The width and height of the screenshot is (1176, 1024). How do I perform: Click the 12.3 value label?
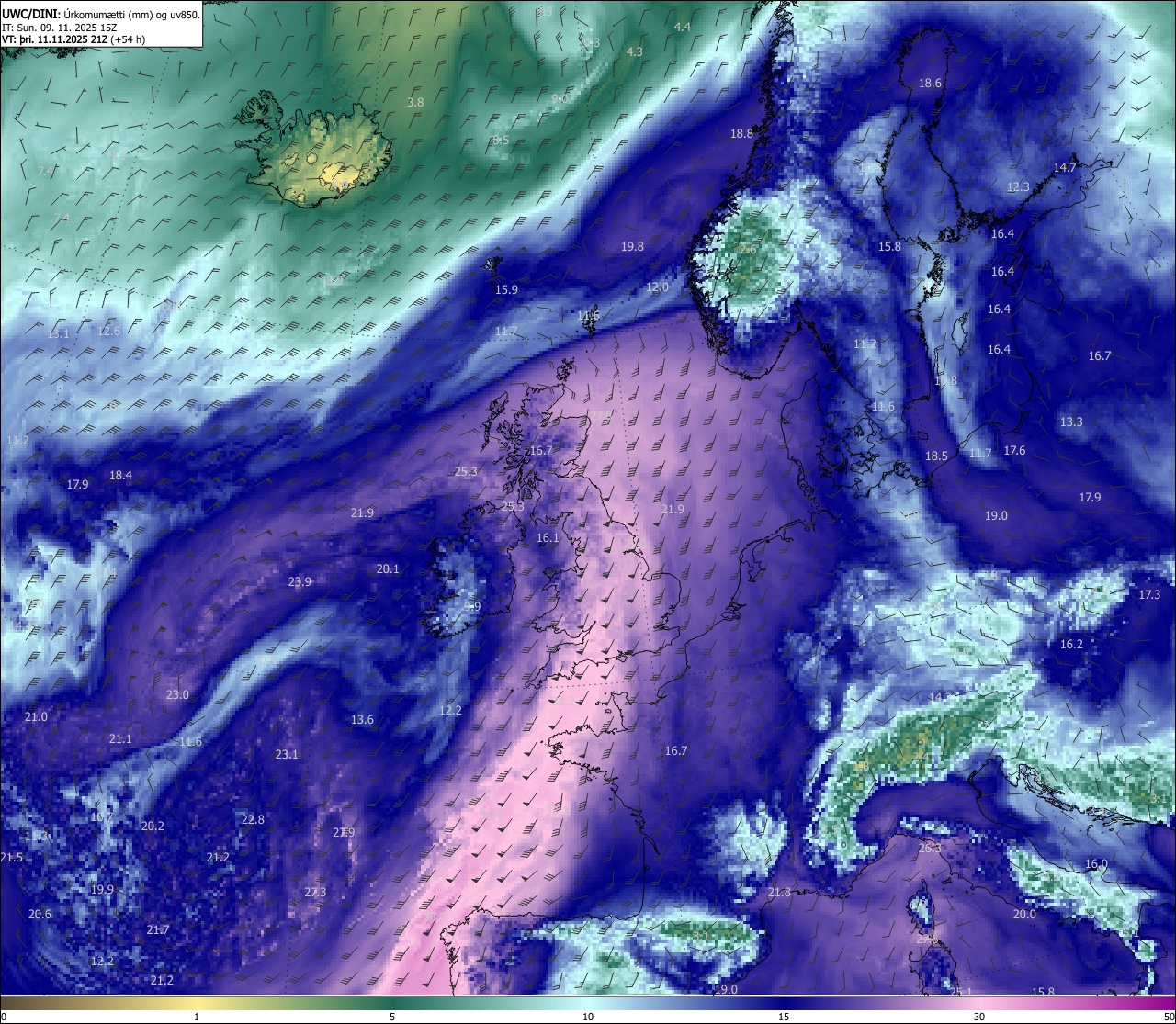[x=1018, y=187]
